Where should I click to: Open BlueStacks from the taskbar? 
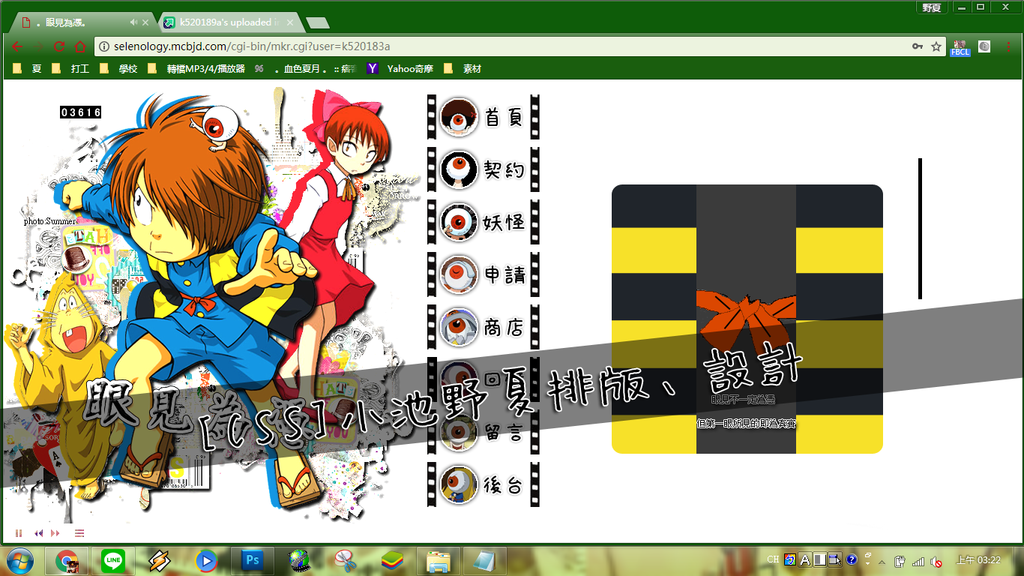click(392, 561)
